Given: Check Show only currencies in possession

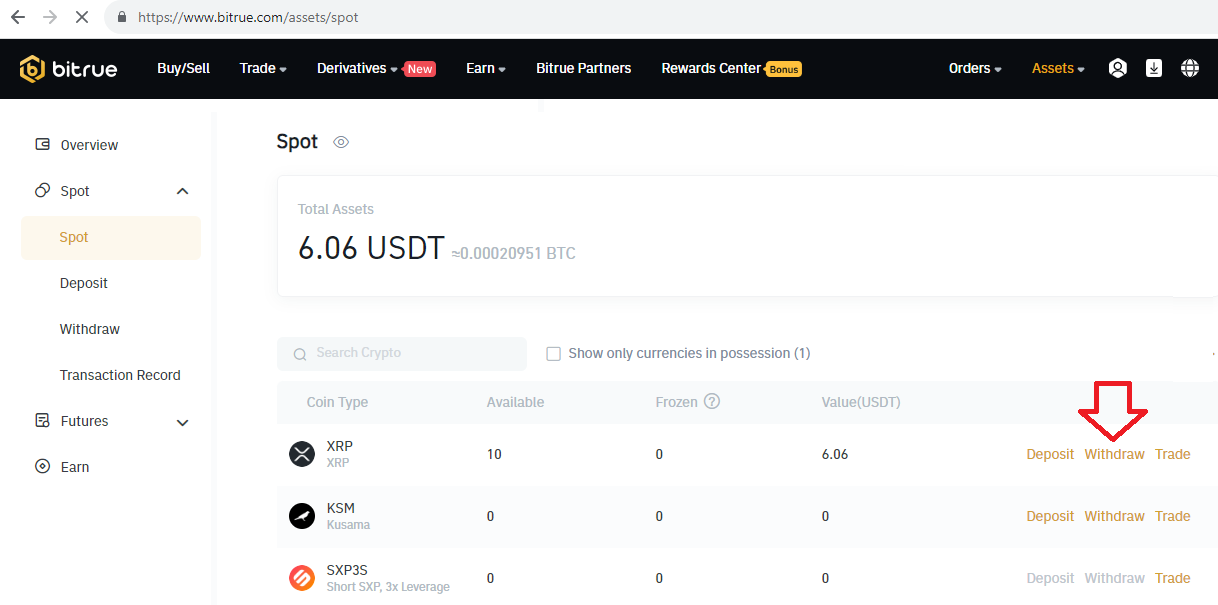Looking at the screenshot, I should tap(553, 354).
